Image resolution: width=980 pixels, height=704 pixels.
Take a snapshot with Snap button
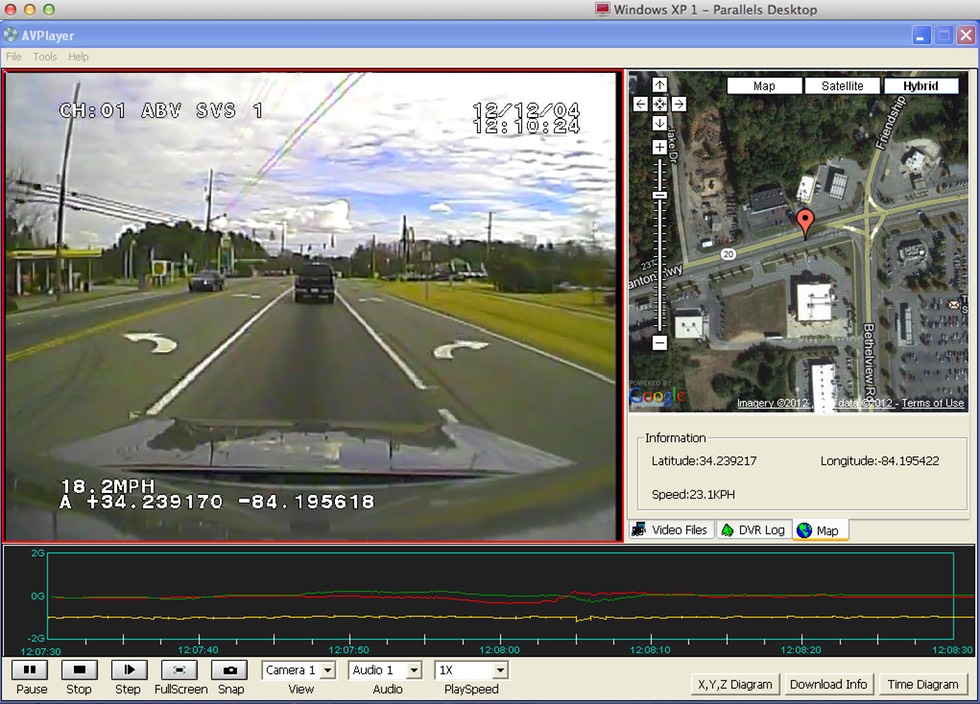point(230,670)
